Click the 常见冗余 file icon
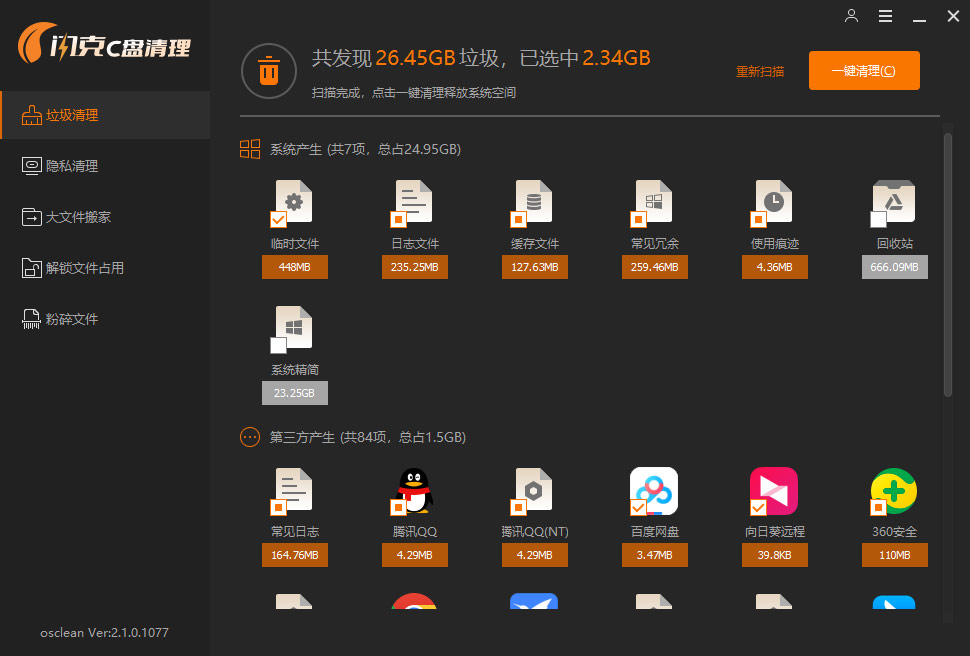 (x=655, y=201)
